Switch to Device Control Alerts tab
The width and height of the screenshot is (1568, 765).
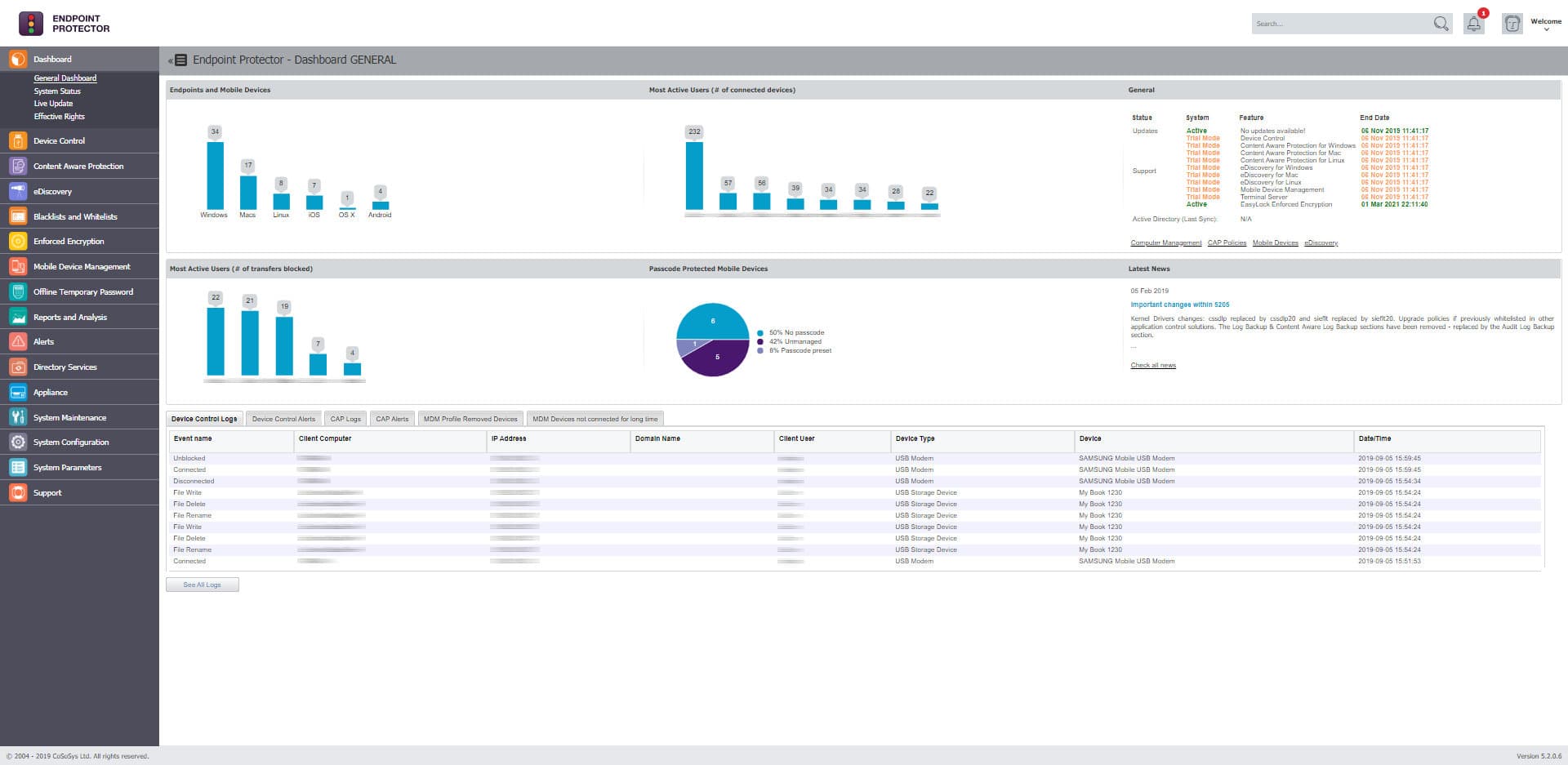point(283,419)
